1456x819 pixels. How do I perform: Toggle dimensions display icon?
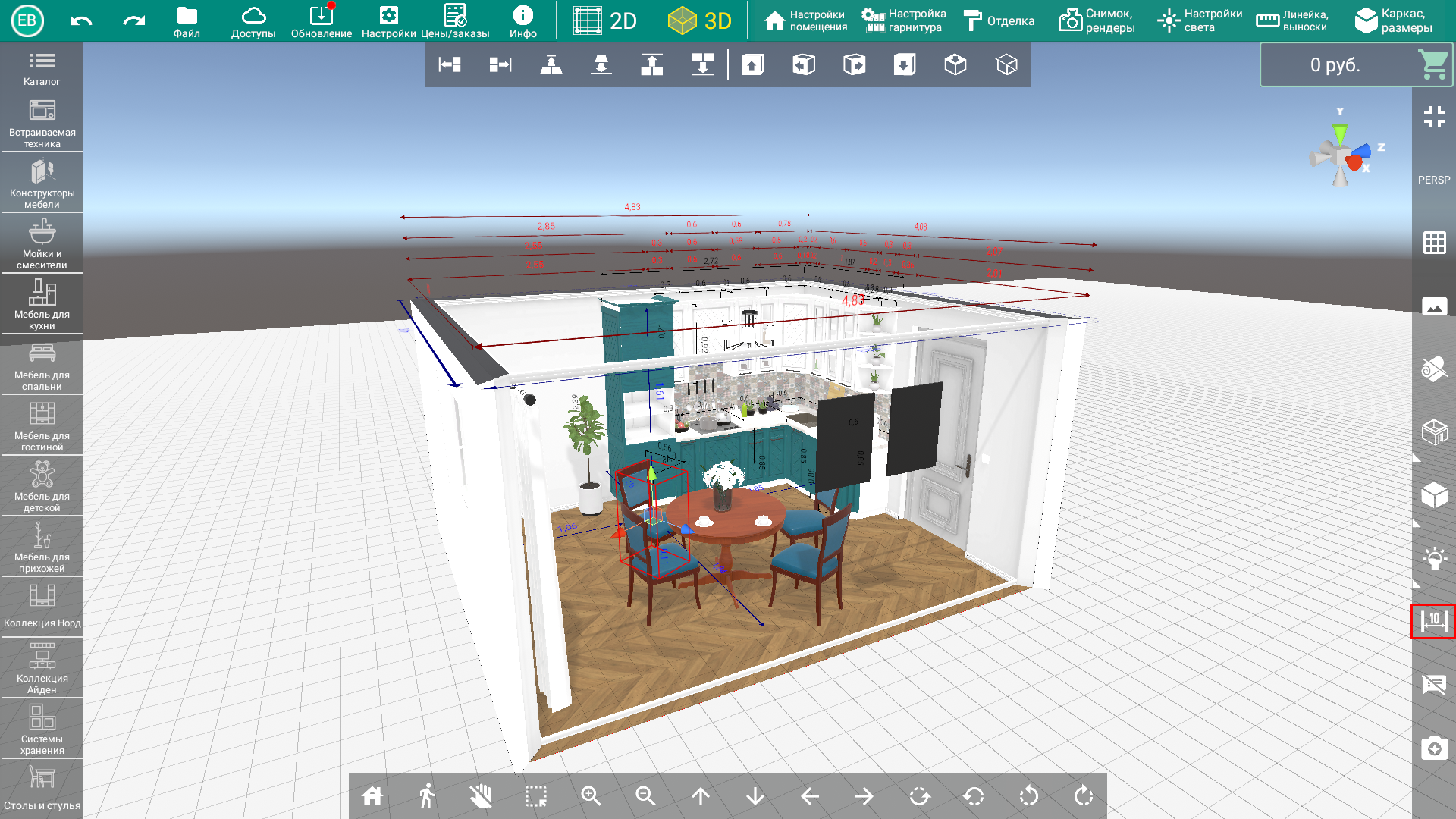[x=1433, y=622]
